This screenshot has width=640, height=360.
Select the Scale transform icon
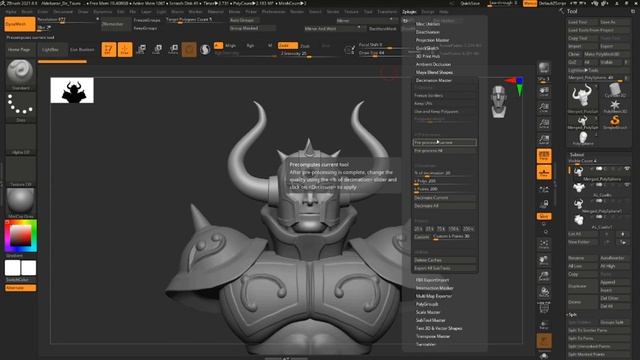[157, 49]
